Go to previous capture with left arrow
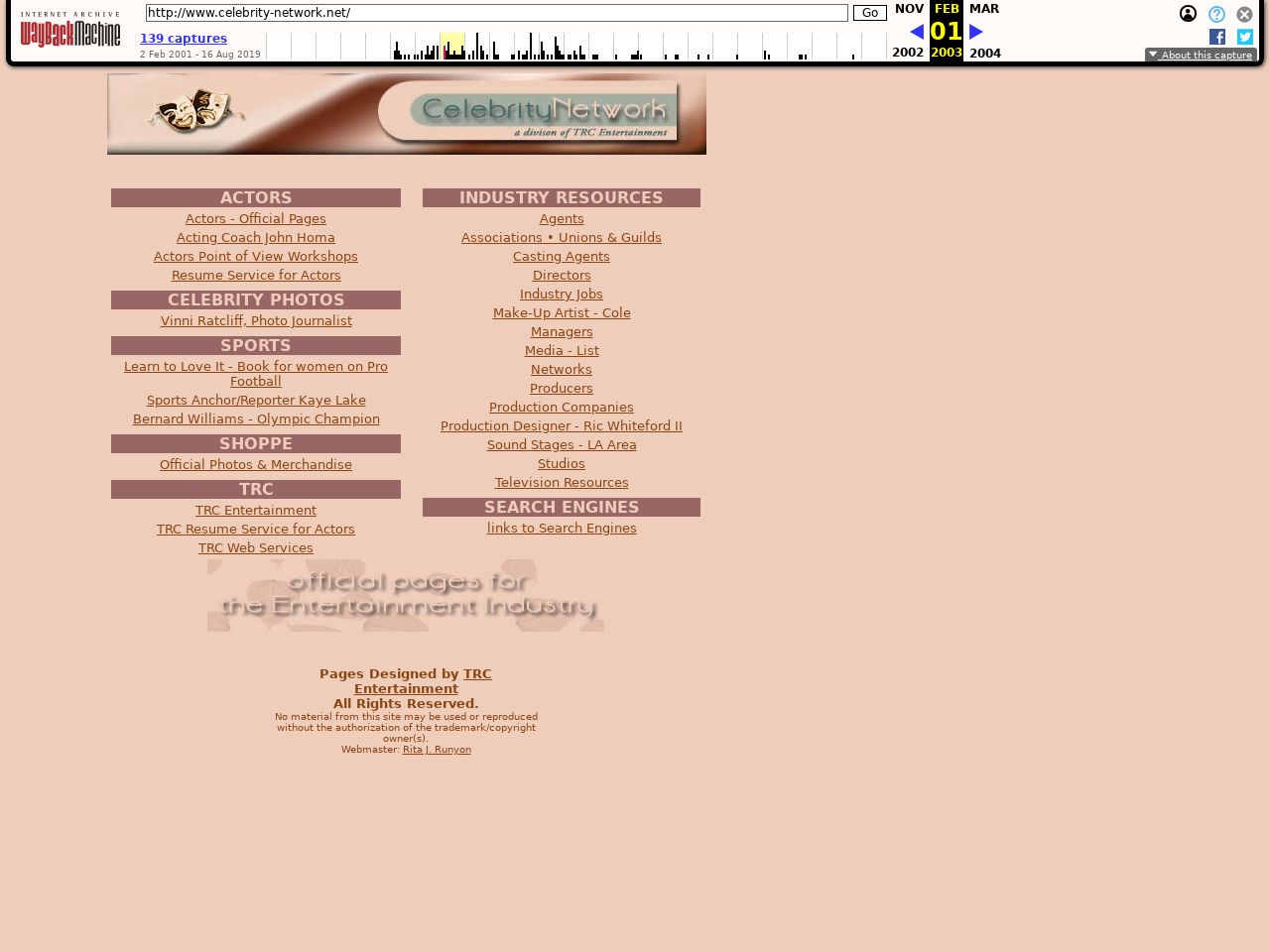 pyautogui.click(x=917, y=32)
